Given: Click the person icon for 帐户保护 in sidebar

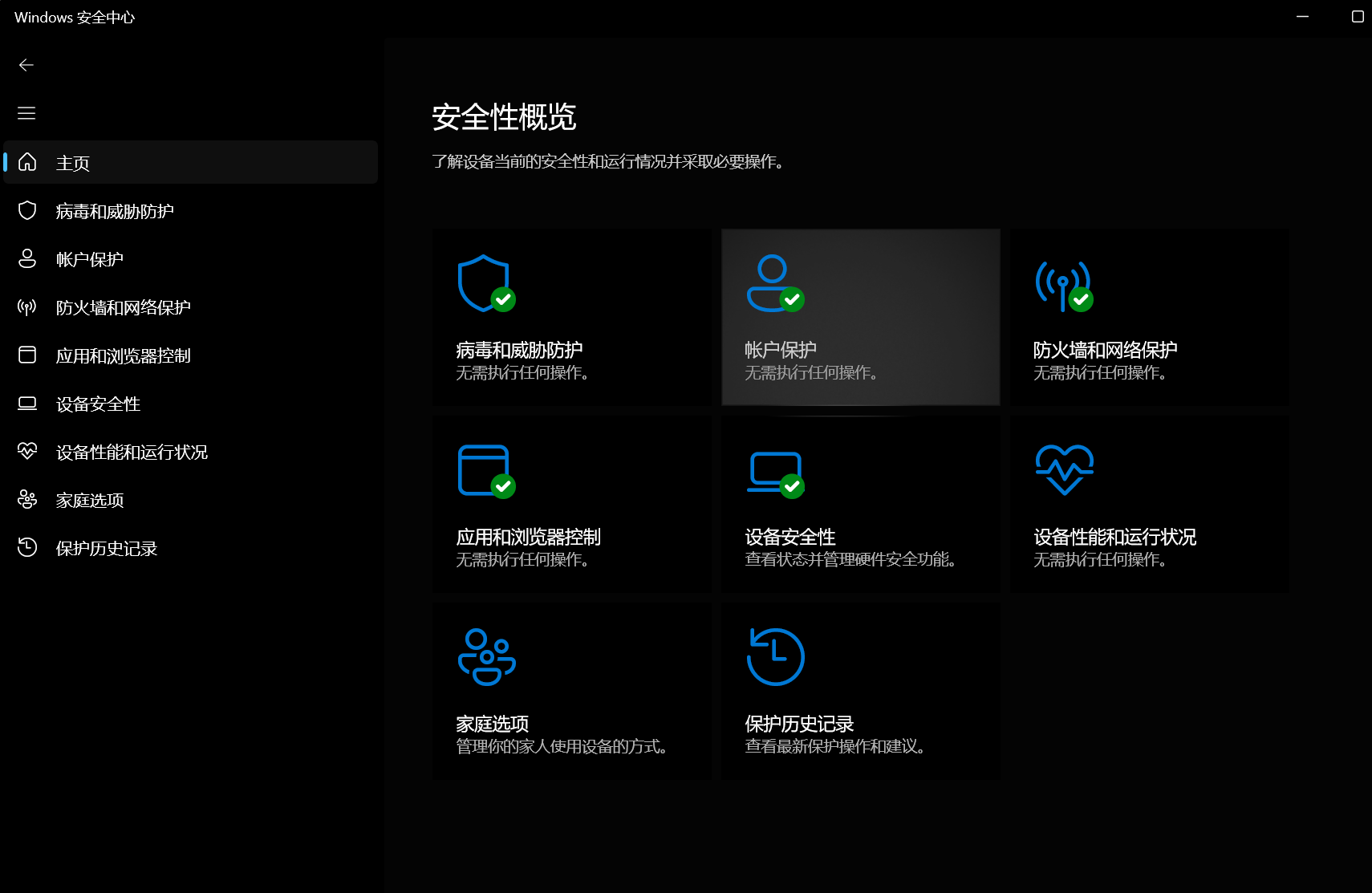Looking at the screenshot, I should (x=27, y=258).
